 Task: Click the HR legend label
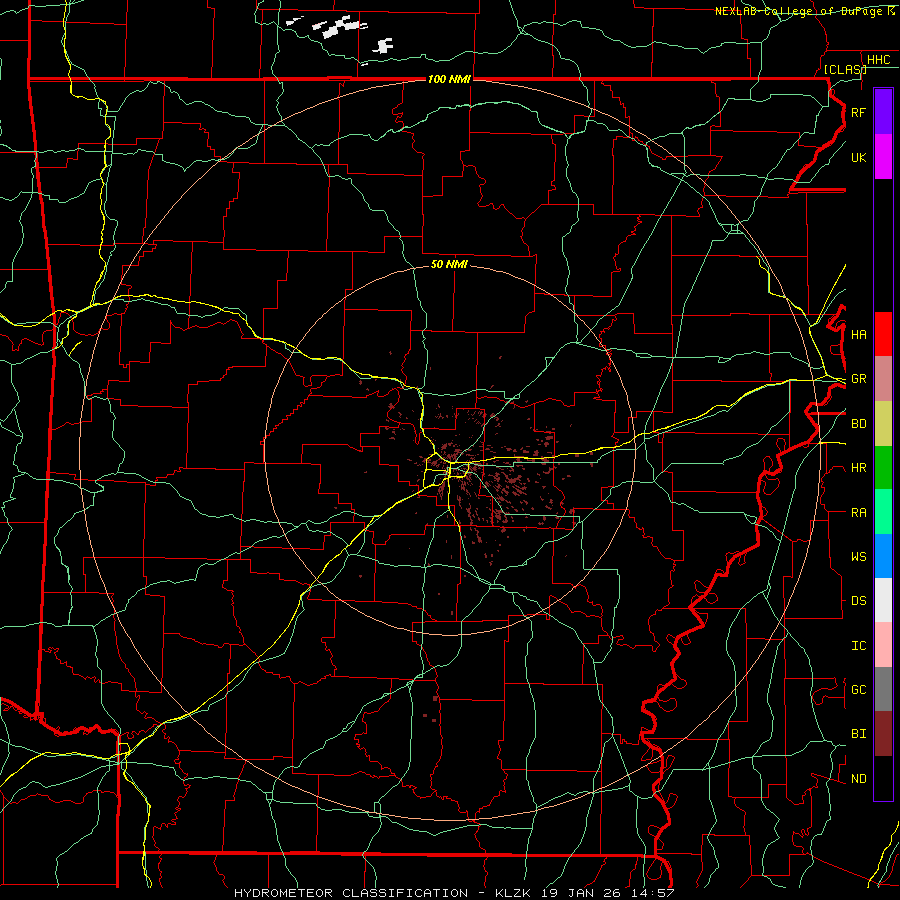point(858,468)
